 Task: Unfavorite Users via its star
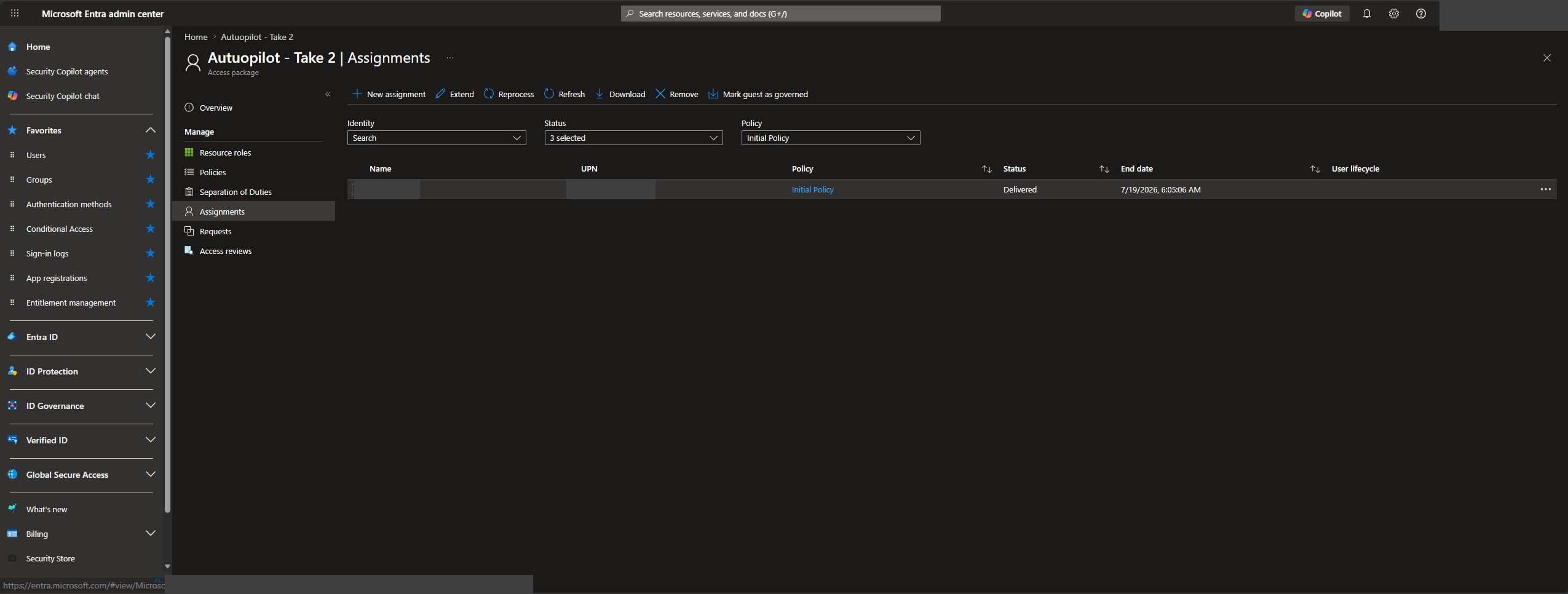(x=150, y=155)
